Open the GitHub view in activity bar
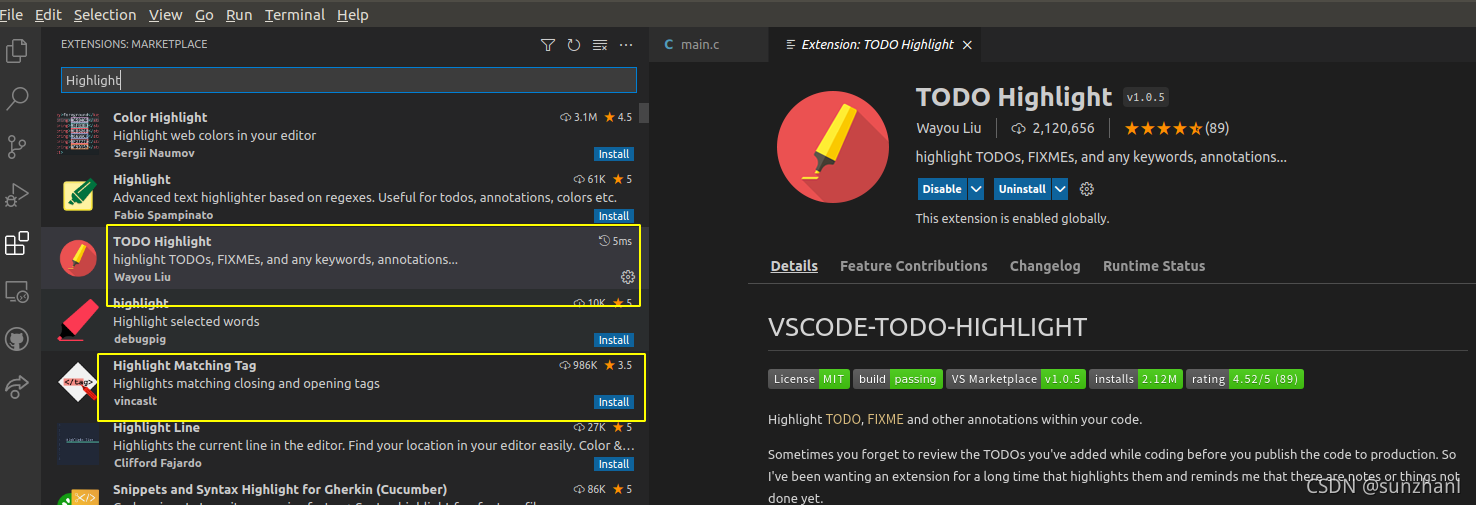This screenshot has height=505, width=1476. coord(17,339)
